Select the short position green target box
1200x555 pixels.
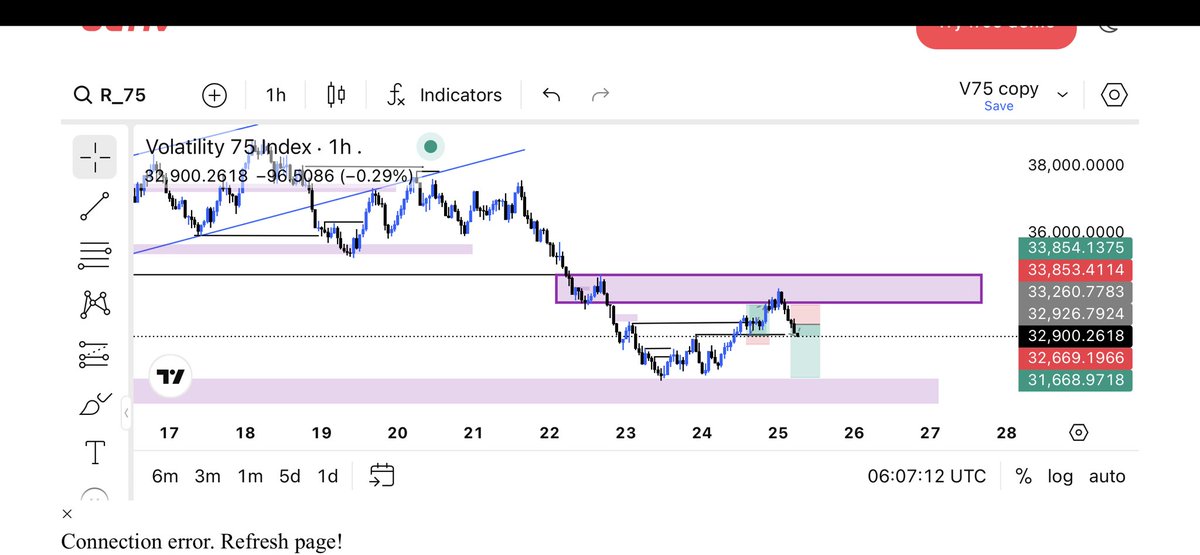805,351
